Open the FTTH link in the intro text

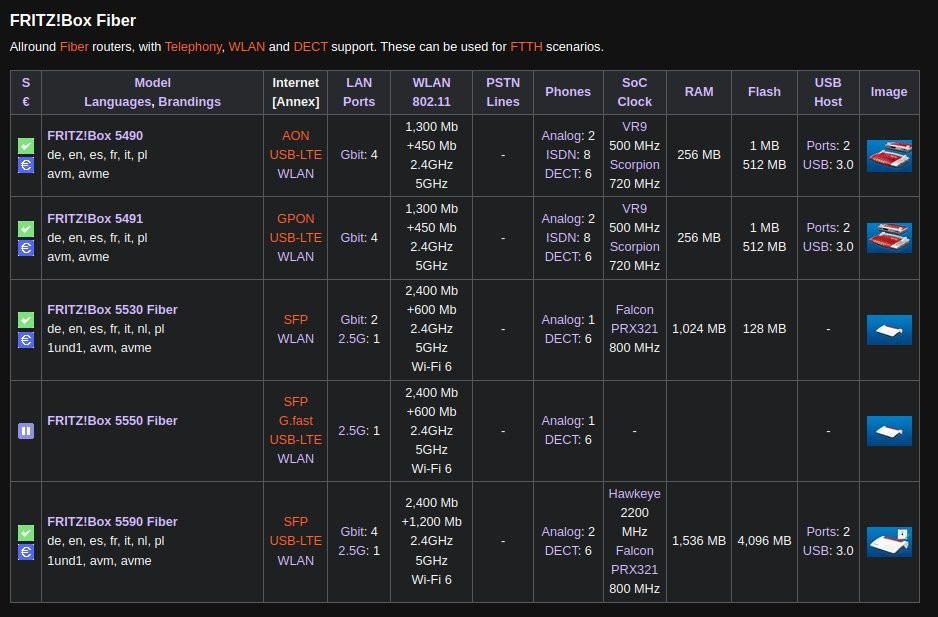tap(527, 47)
